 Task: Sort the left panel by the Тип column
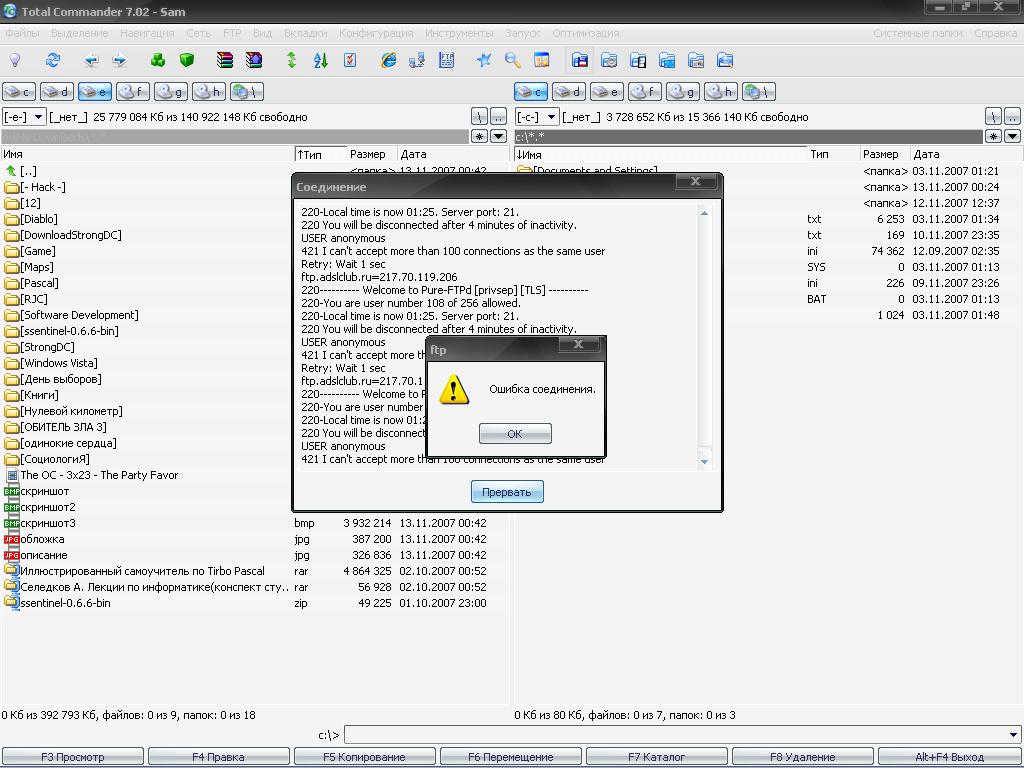click(x=320, y=155)
